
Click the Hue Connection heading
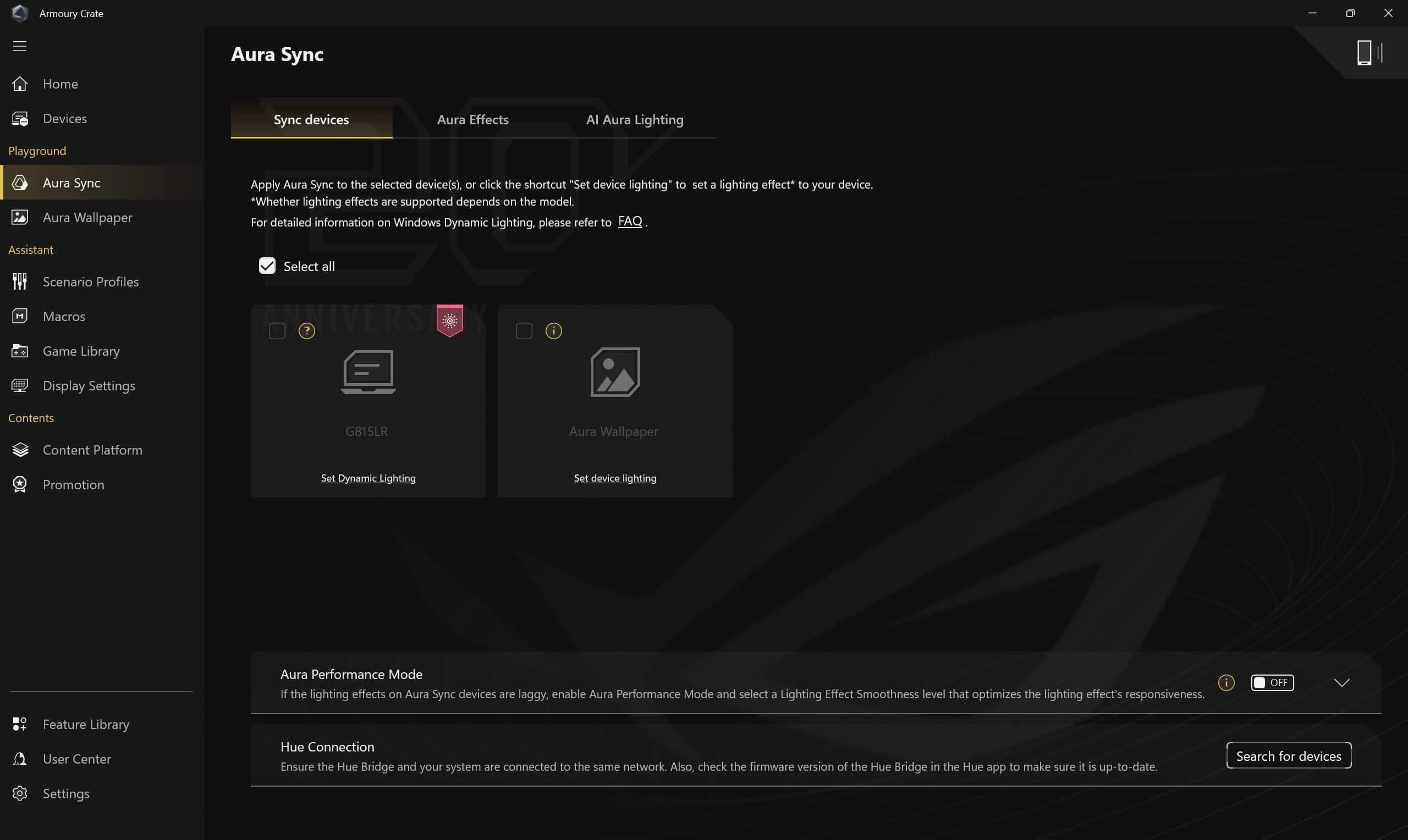click(x=327, y=747)
